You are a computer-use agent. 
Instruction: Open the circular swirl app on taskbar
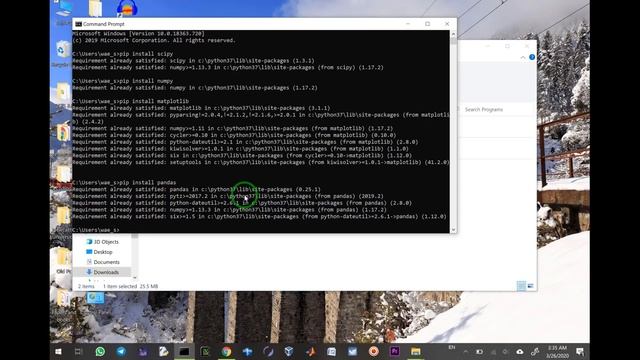tap(268, 351)
